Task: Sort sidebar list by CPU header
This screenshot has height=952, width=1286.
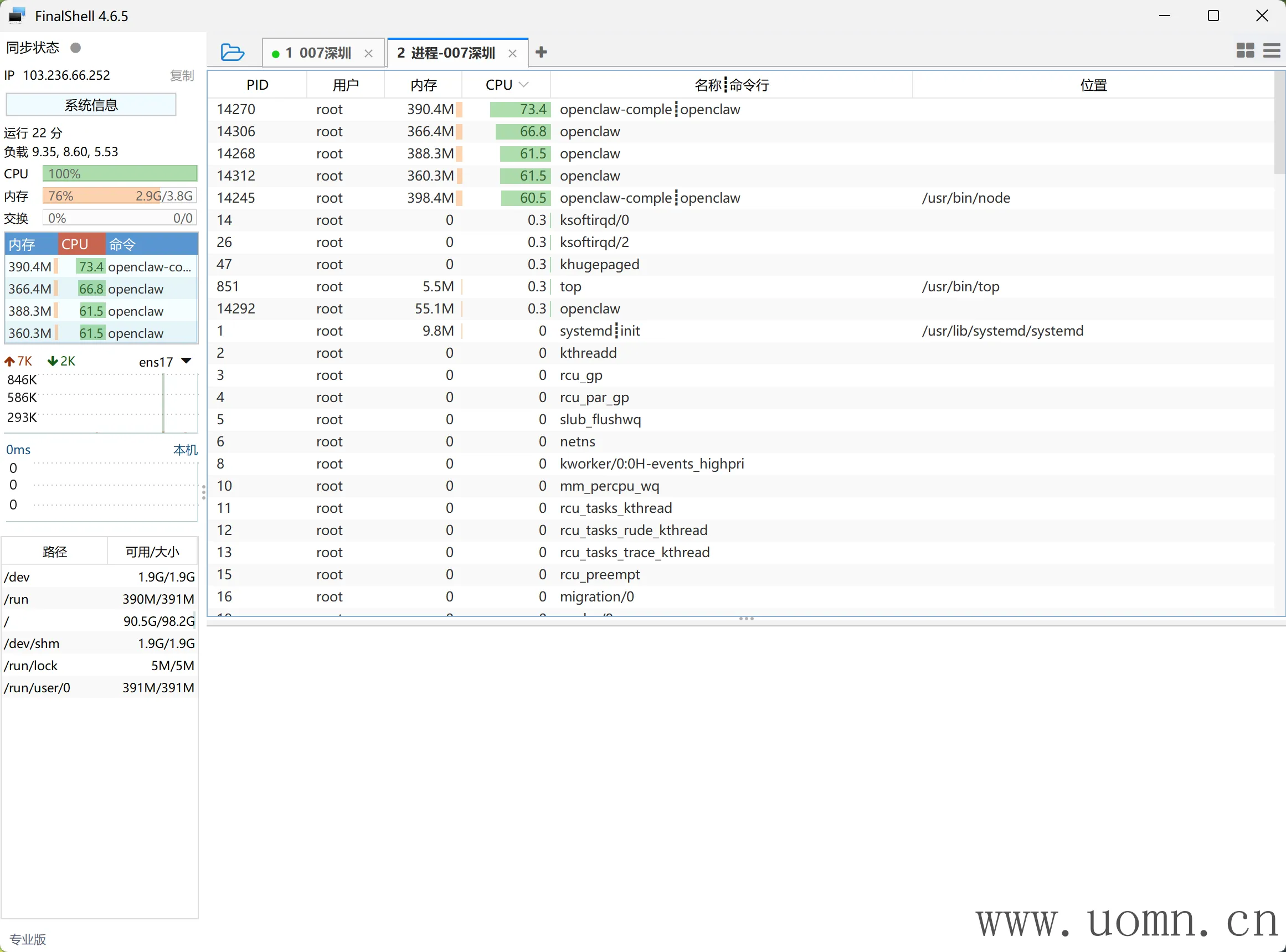Action: pyautogui.click(x=75, y=244)
